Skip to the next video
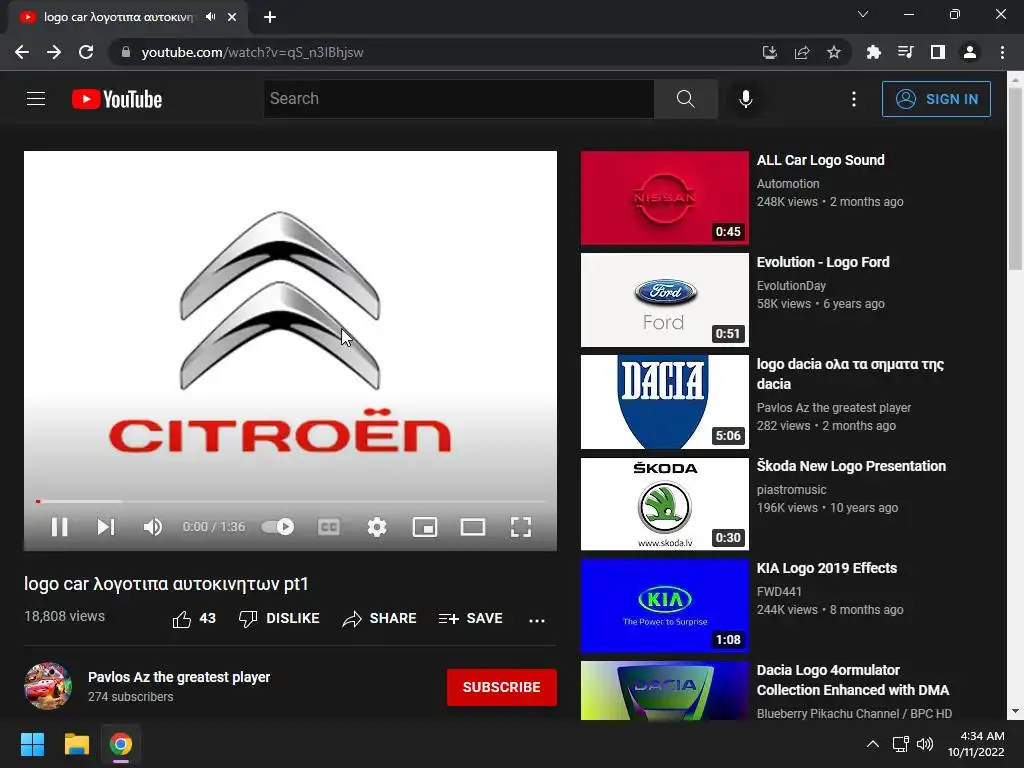This screenshot has height=768, width=1024. click(x=106, y=526)
